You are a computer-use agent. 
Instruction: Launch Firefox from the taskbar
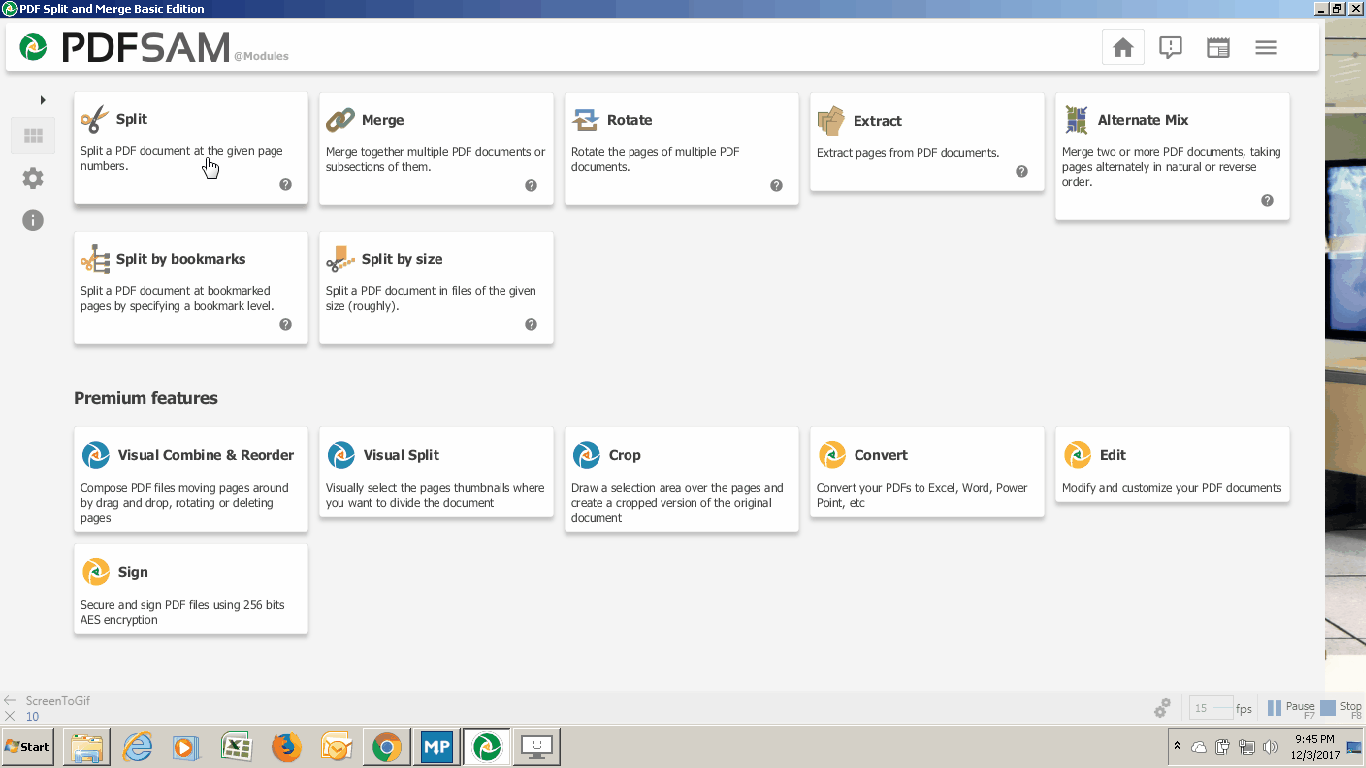[x=287, y=747]
